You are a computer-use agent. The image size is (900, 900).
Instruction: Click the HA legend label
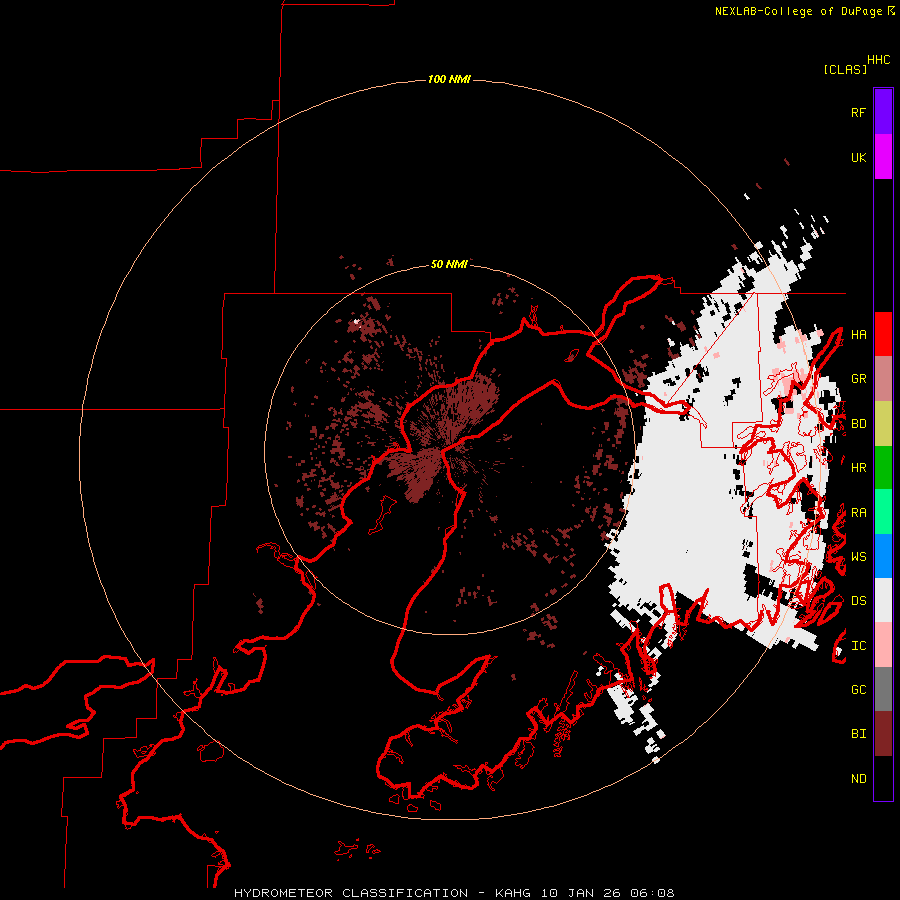tap(858, 335)
